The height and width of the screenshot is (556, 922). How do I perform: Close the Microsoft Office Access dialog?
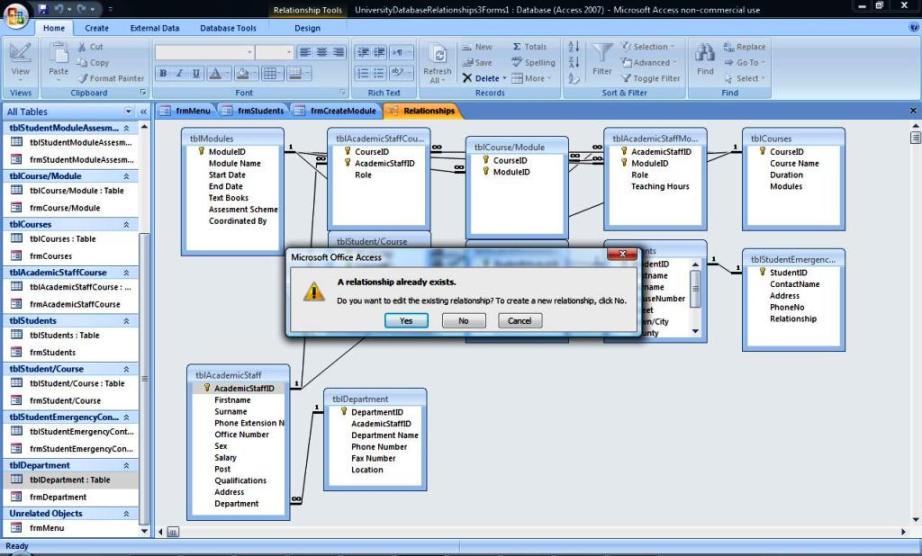tap(622, 254)
